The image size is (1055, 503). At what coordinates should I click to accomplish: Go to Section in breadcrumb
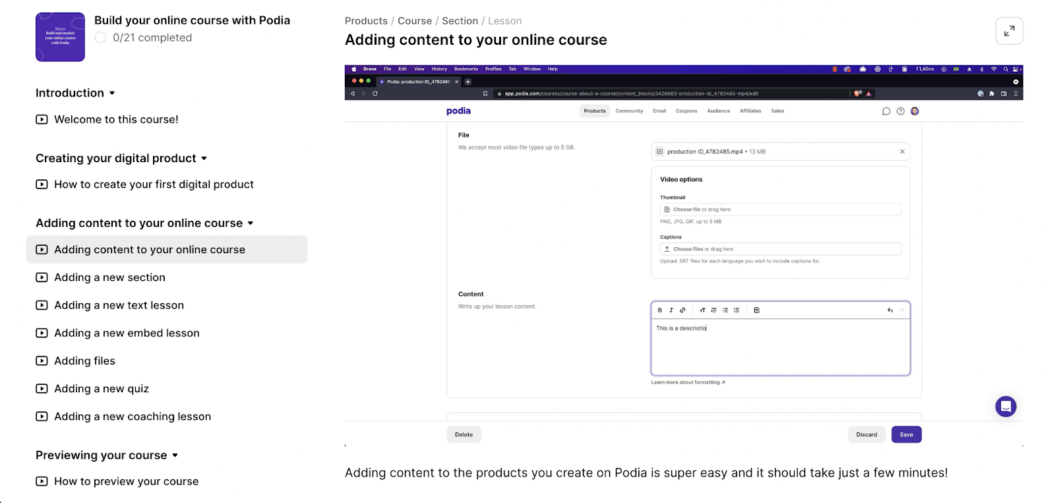pyautogui.click(x=460, y=21)
